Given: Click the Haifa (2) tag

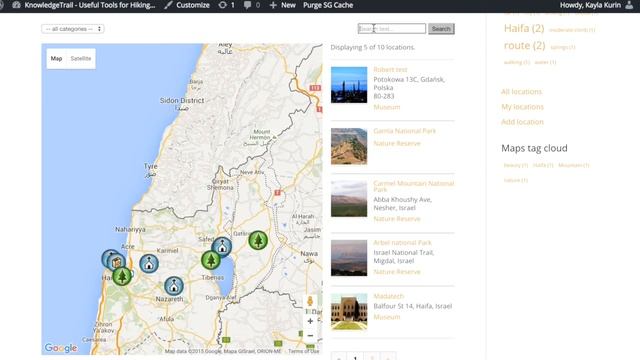Looking at the screenshot, I should tap(524, 28).
